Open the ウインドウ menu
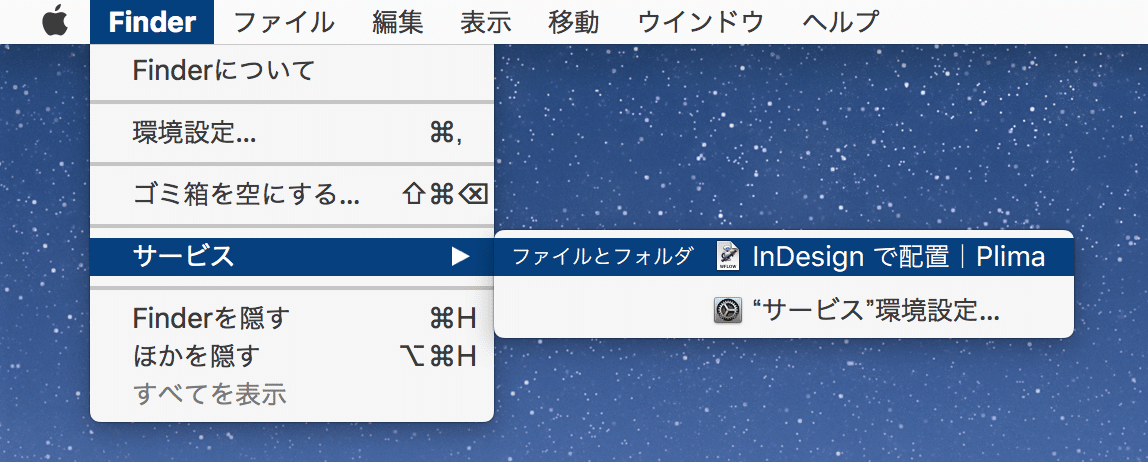 pyautogui.click(x=701, y=22)
